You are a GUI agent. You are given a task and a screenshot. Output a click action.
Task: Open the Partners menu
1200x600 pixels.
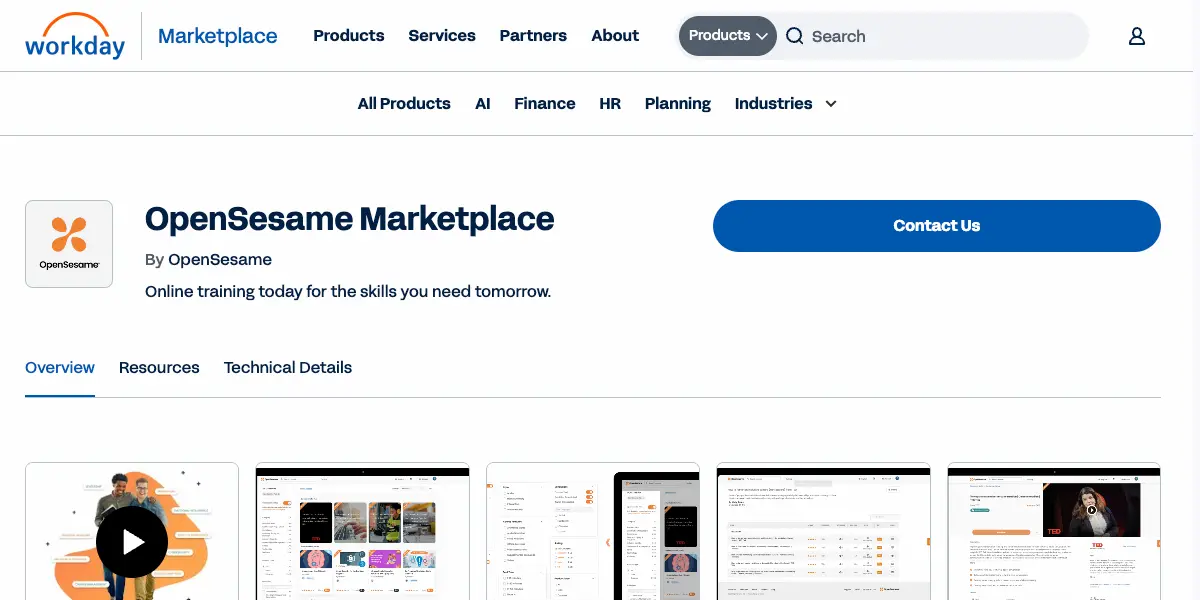coord(533,36)
